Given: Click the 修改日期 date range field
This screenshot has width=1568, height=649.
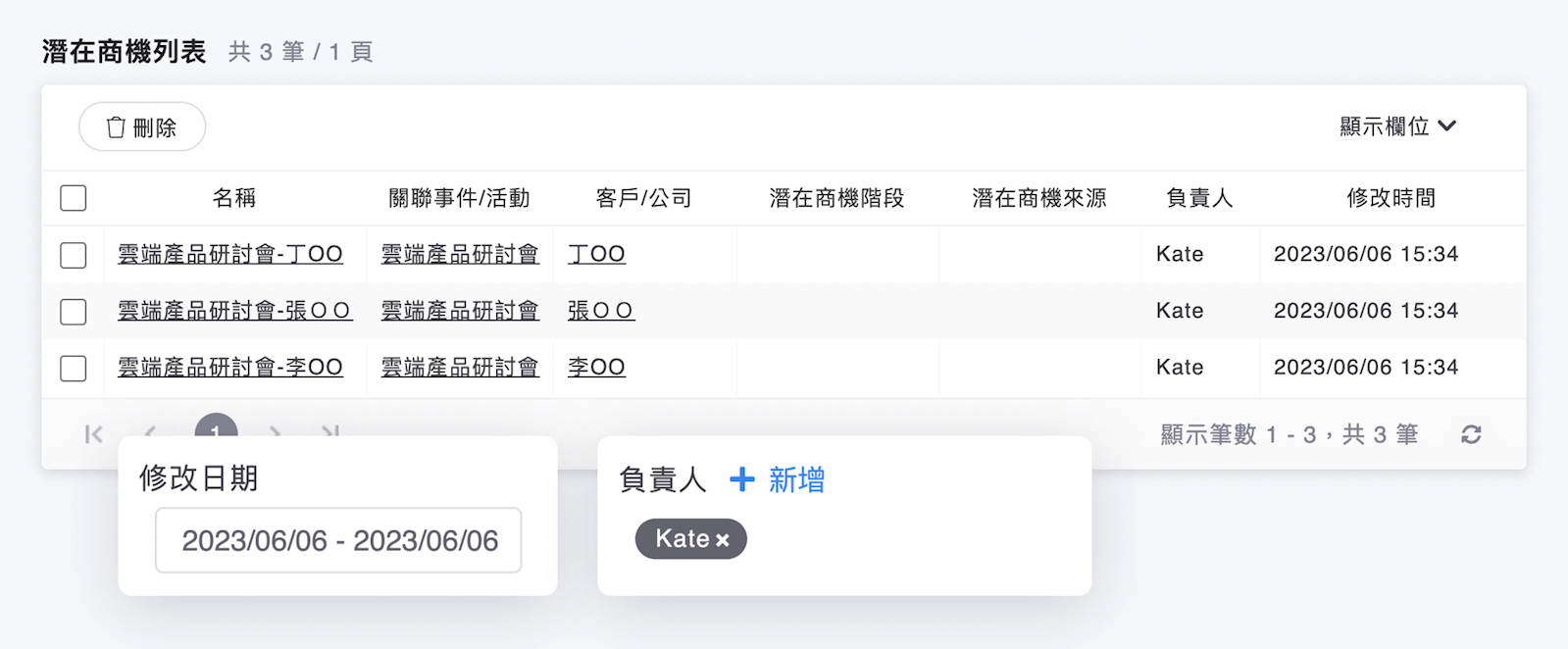Looking at the screenshot, I should (338, 540).
